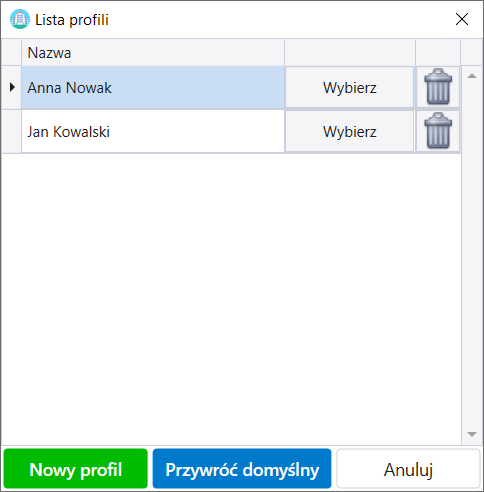This screenshot has width=484, height=492.
Task: Click the blank area below profile list
Action: 231,299
